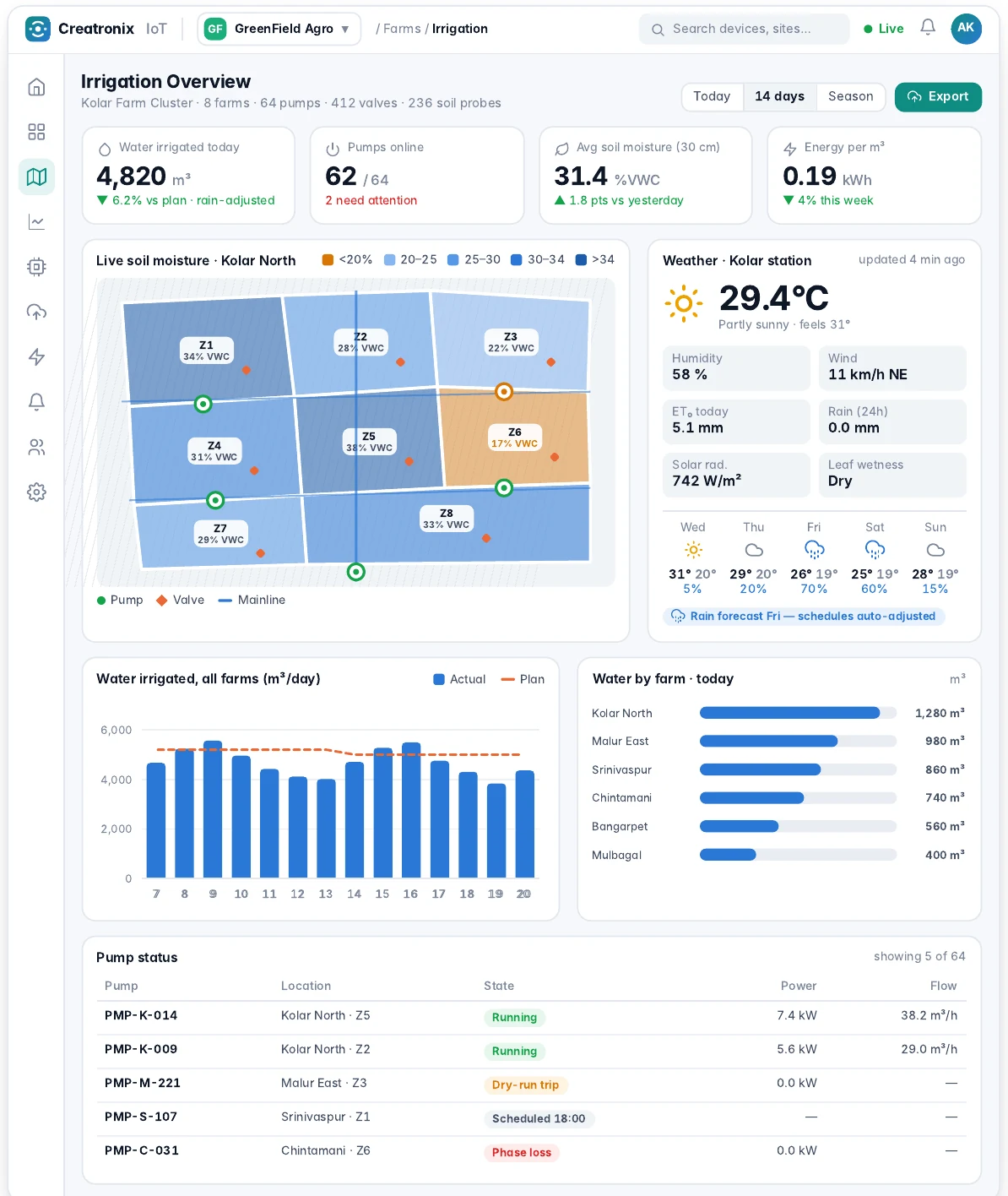This screenshot has width=1008, height=1196.
Task: Open the devices chip icon in sidebar
Action: [x=36, y=267]
